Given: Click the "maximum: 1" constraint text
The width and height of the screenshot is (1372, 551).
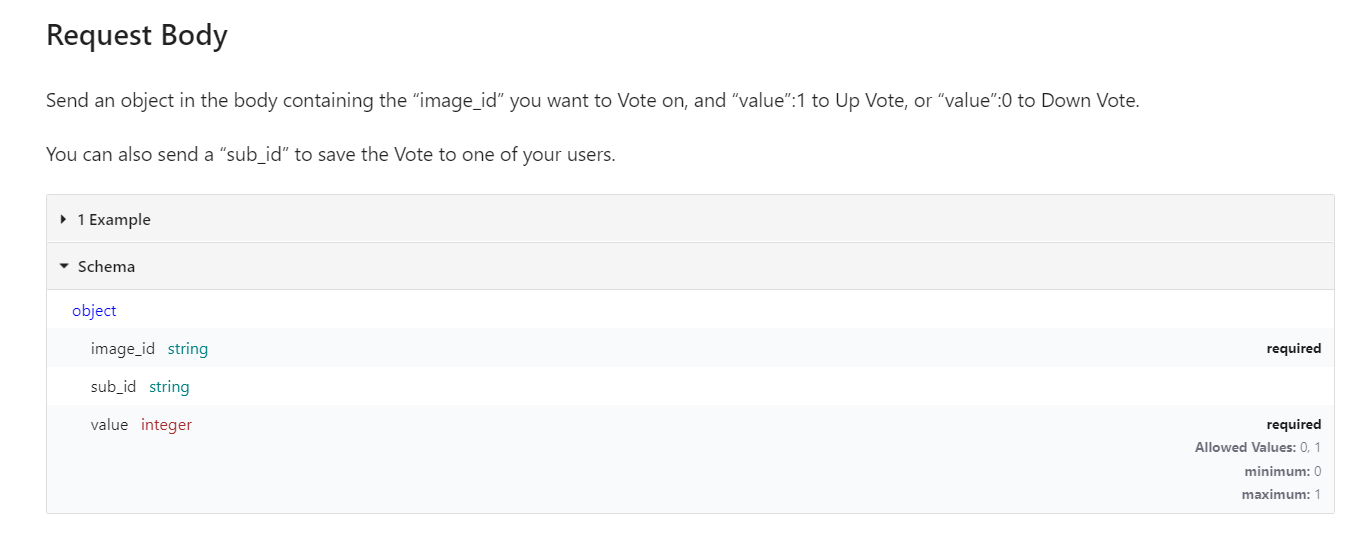Looking at the screenshot, I should pos(1281,495).
